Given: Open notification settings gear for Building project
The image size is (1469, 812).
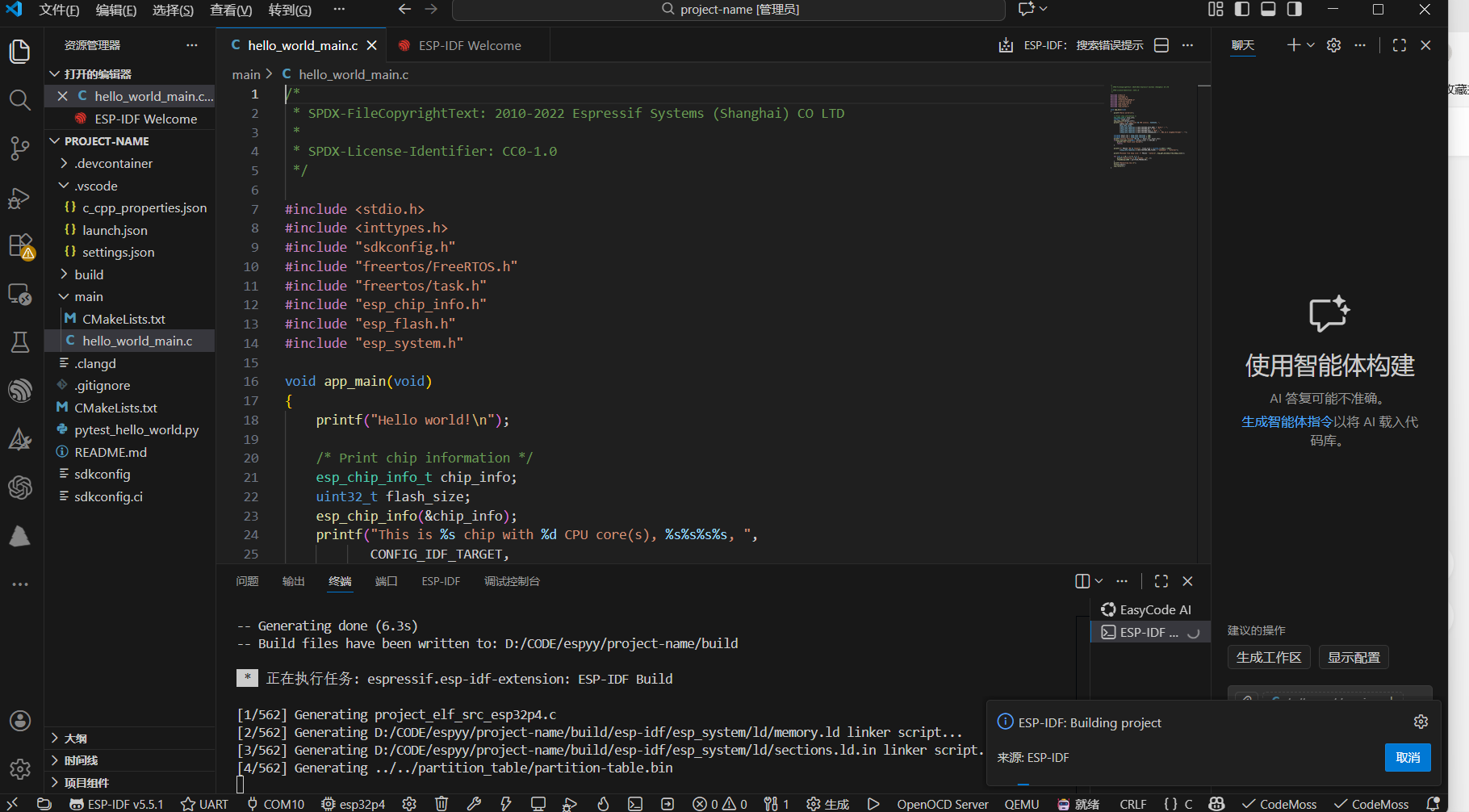Looking at the screenshot, I should coord(1421,722).
